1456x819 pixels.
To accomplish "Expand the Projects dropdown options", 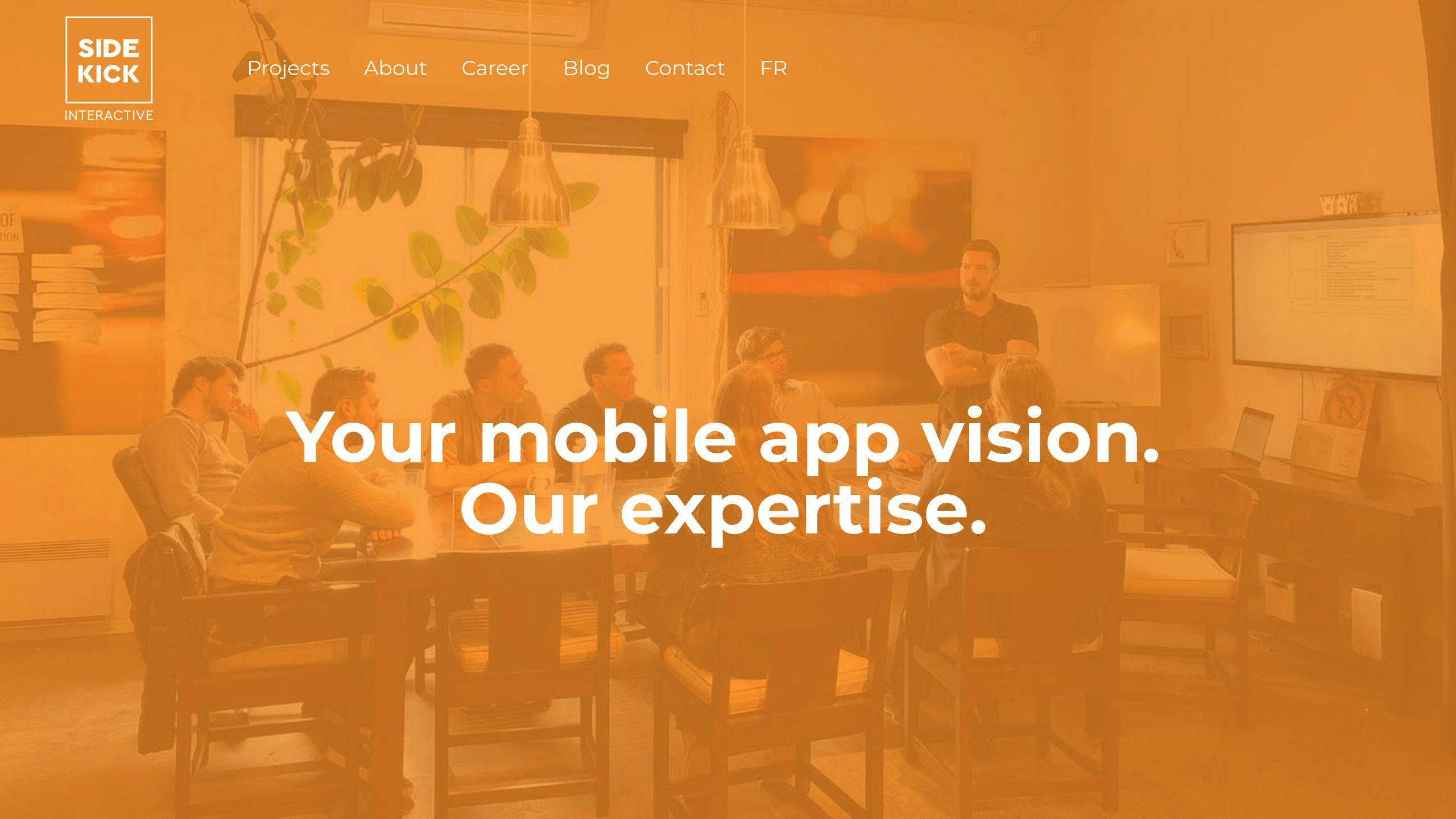I will click(288, 68).
